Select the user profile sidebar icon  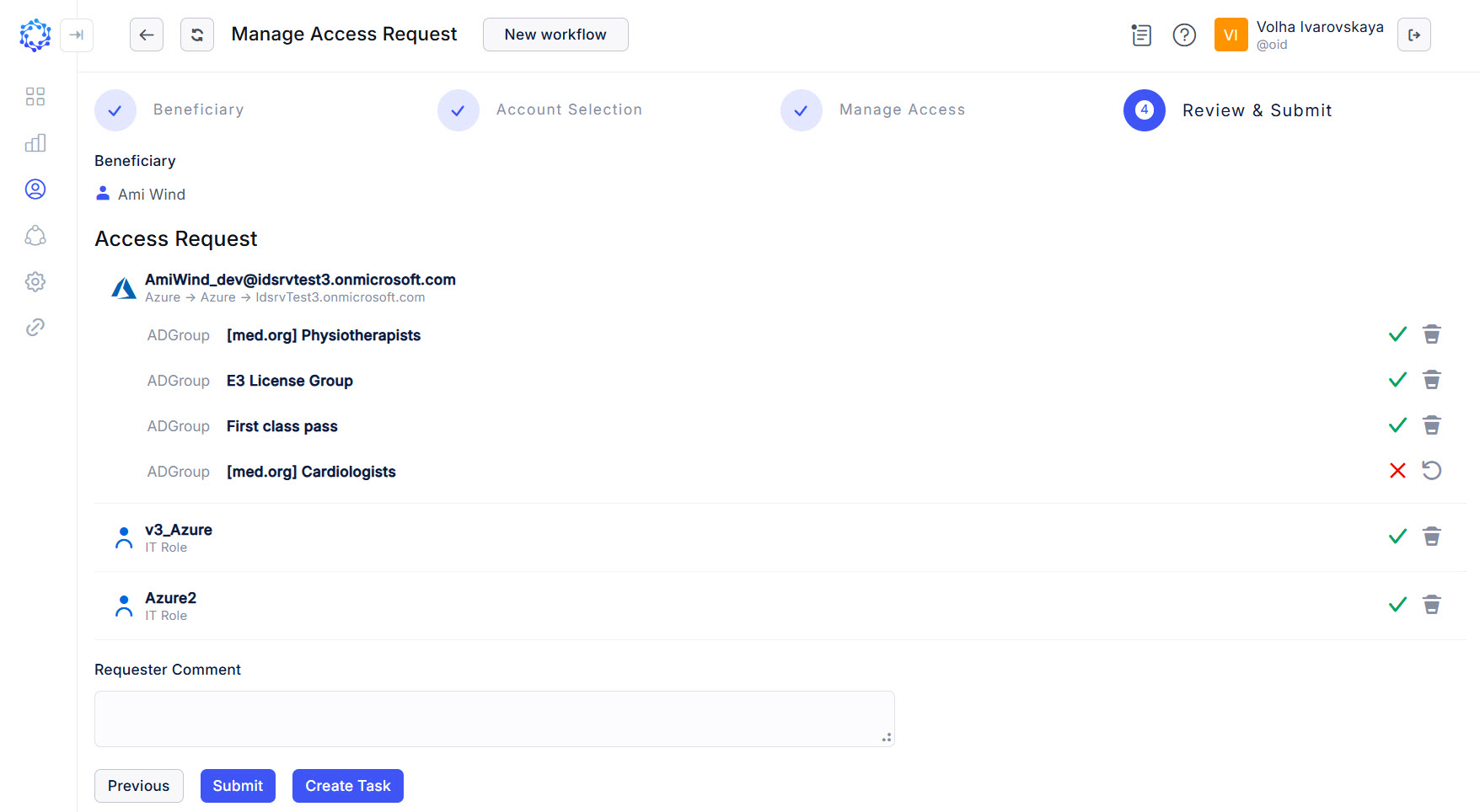click(35, 190)
